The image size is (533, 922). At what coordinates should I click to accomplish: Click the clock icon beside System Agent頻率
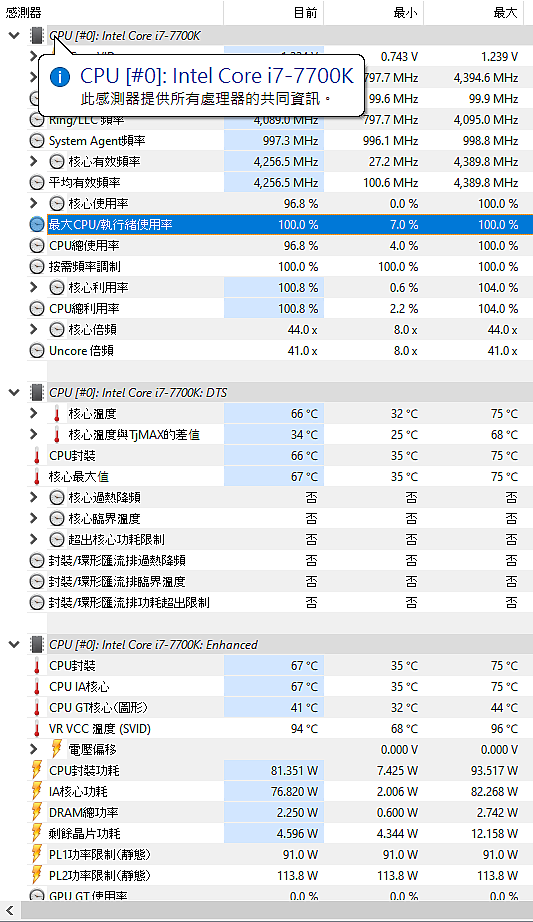tap(36, 141)
